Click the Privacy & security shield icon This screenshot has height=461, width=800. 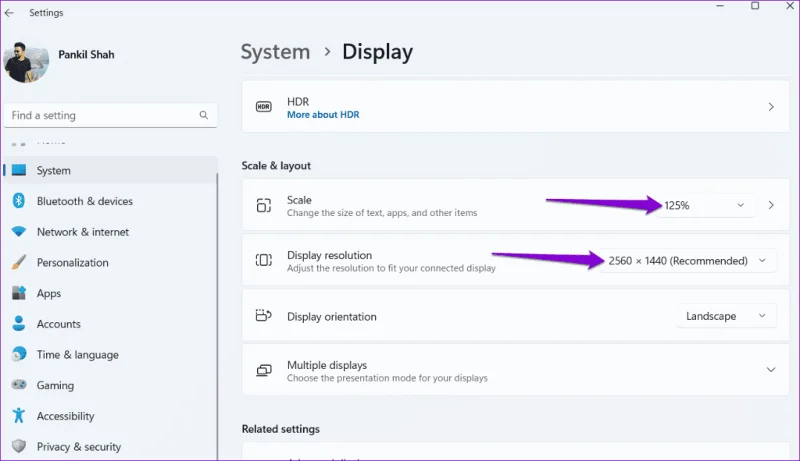(19, 446)
